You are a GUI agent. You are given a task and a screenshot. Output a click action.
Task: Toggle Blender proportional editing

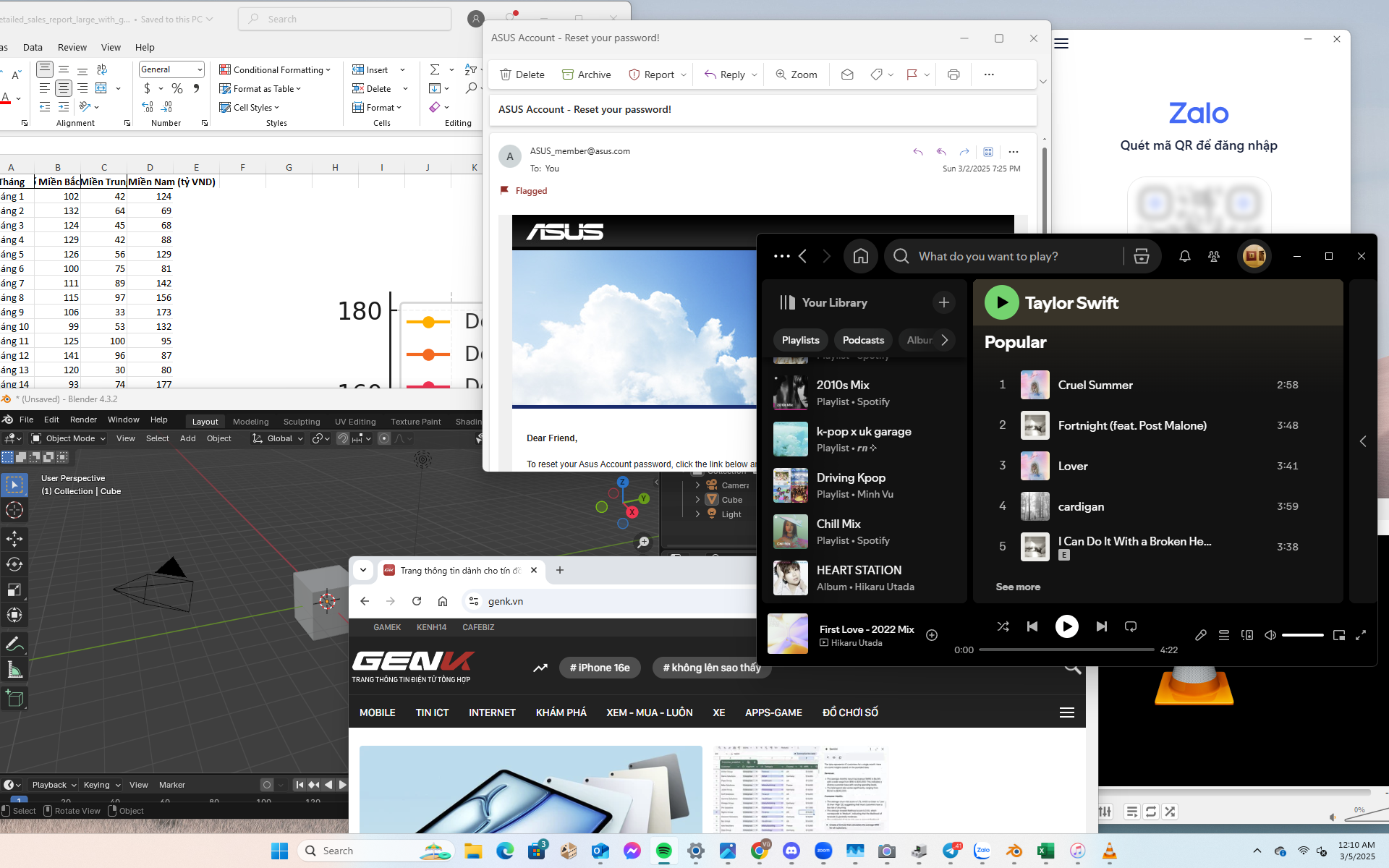click(x=384, y=438)
